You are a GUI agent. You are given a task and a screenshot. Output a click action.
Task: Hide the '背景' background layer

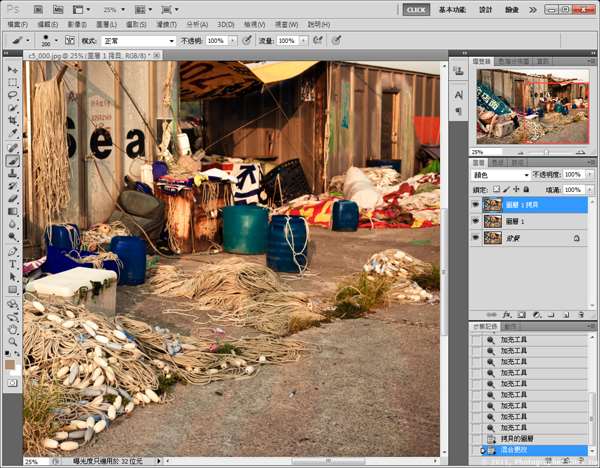[x=476, y=238]
